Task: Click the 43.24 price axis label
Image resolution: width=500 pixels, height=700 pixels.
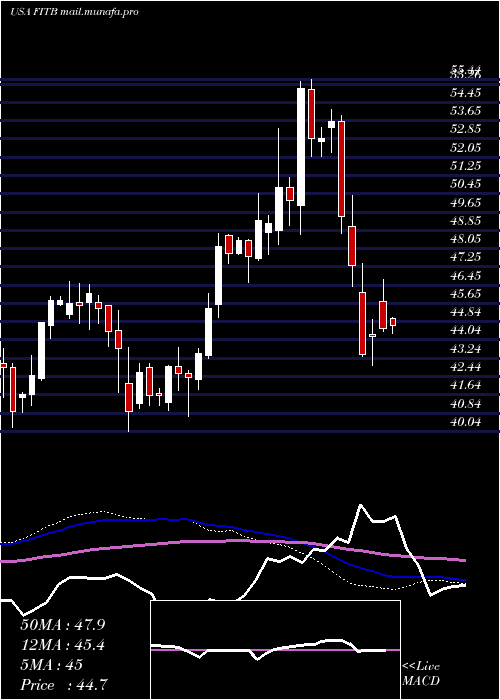Action: tap(465, 349)
